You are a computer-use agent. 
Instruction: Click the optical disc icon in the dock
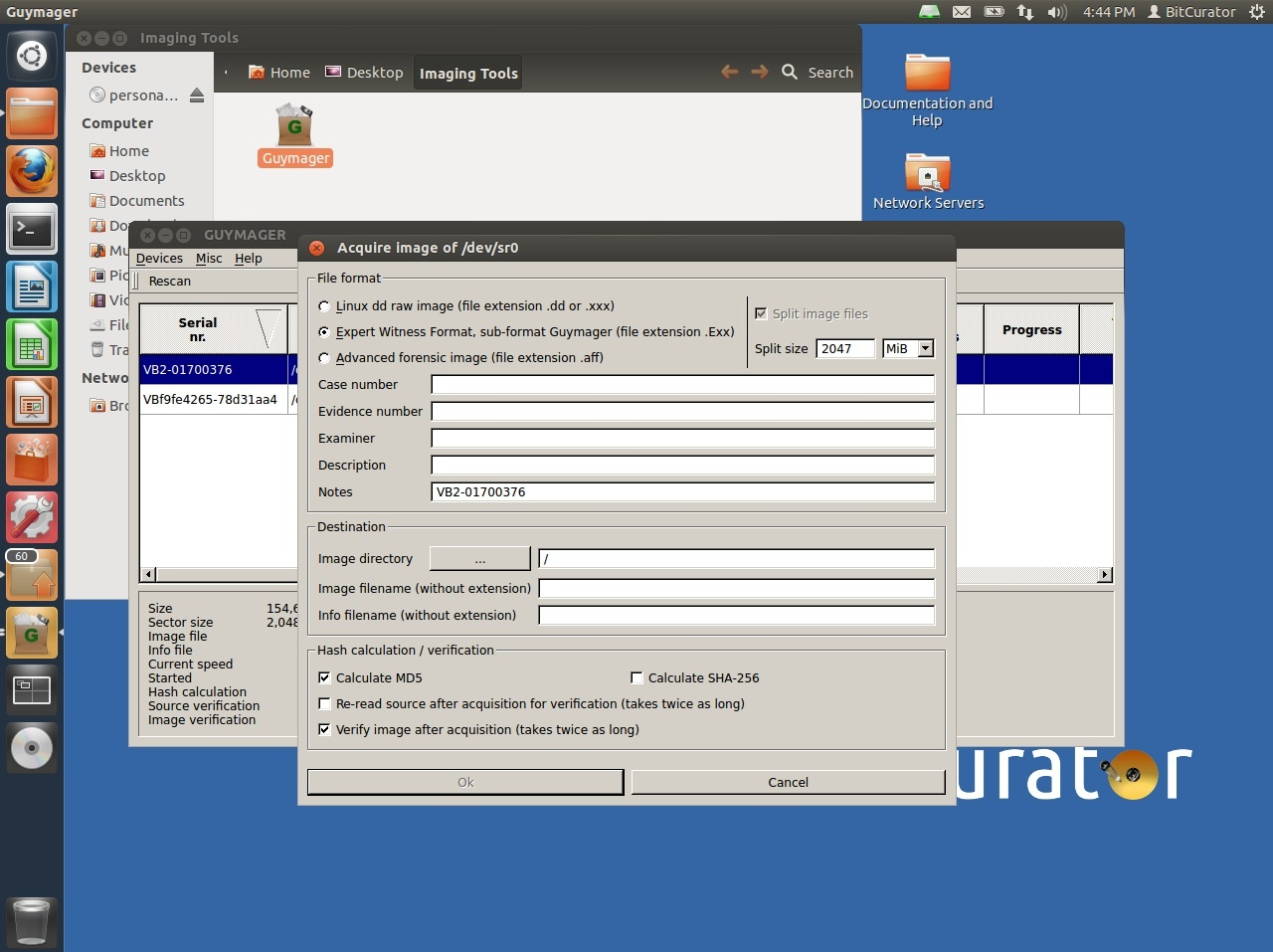[x=32, y=748]
